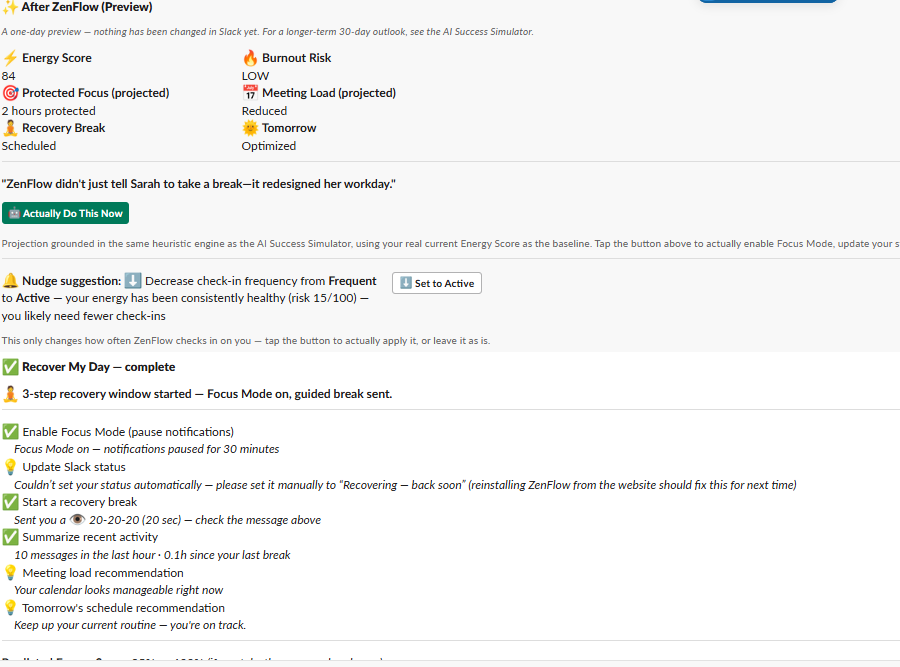Click the 'Projection grounded in the same heuristic' note
The height and width of the screenshot is (667, 900).
450,243
